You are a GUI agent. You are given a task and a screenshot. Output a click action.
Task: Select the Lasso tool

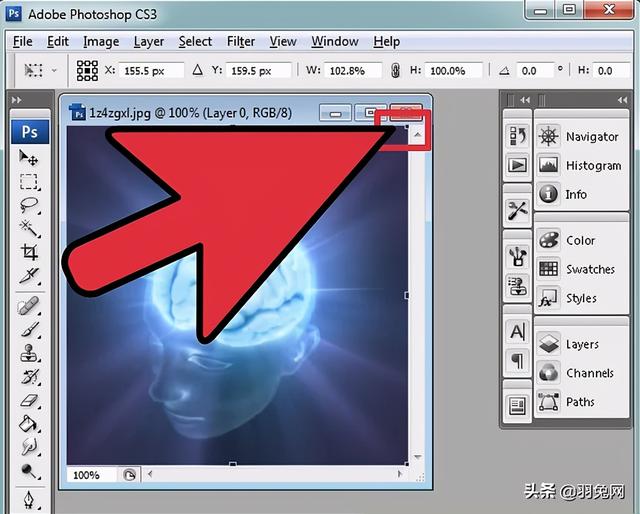pyautogui.click(x=29, y=205)
